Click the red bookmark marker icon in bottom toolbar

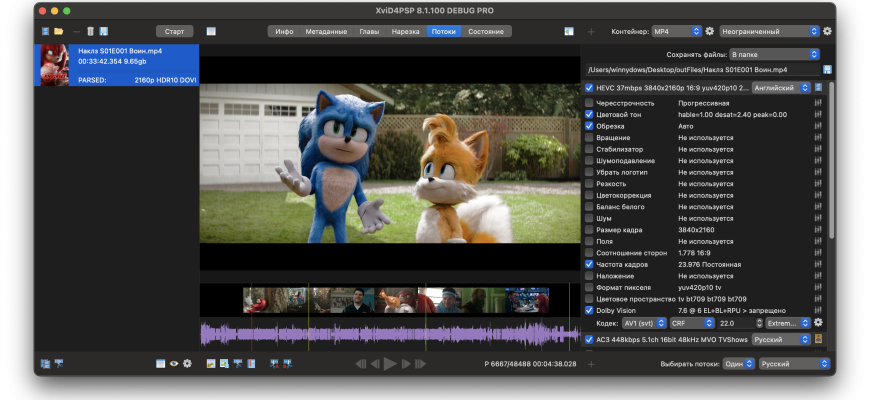[x=251, y=364]
